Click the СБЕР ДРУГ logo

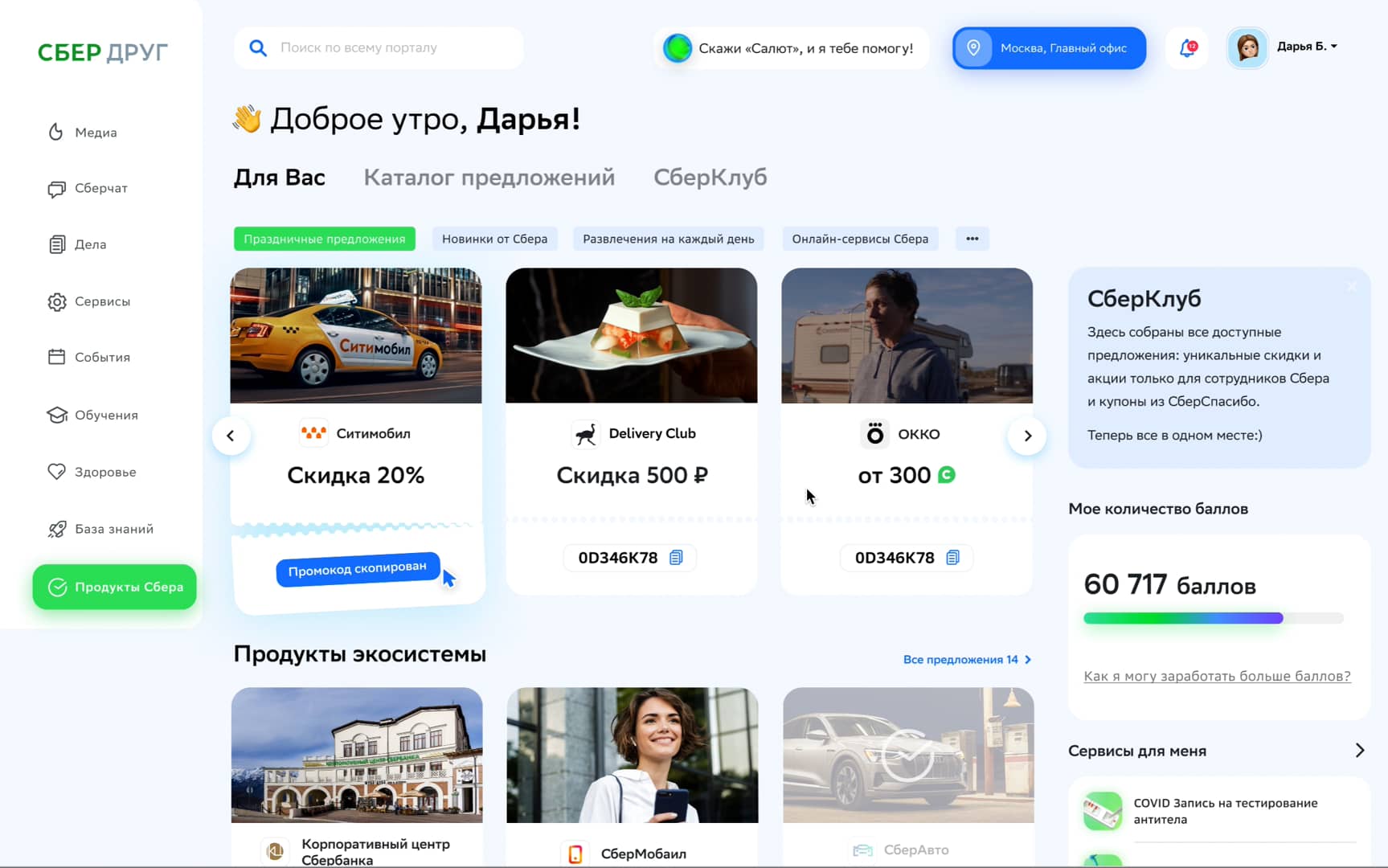[x=103, y=52]
